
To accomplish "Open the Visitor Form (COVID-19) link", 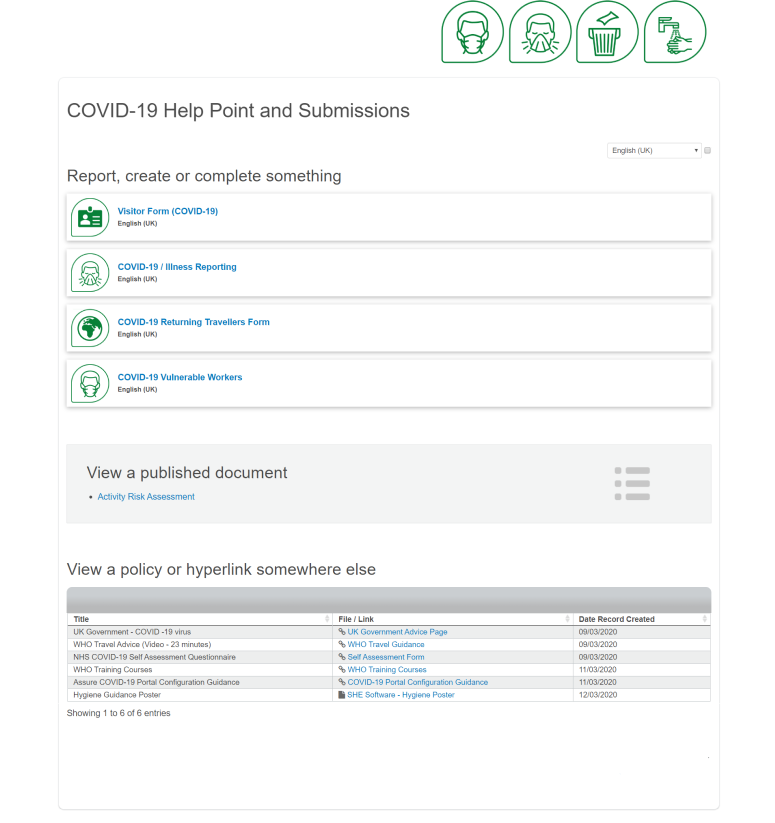I will click(167, 211).
